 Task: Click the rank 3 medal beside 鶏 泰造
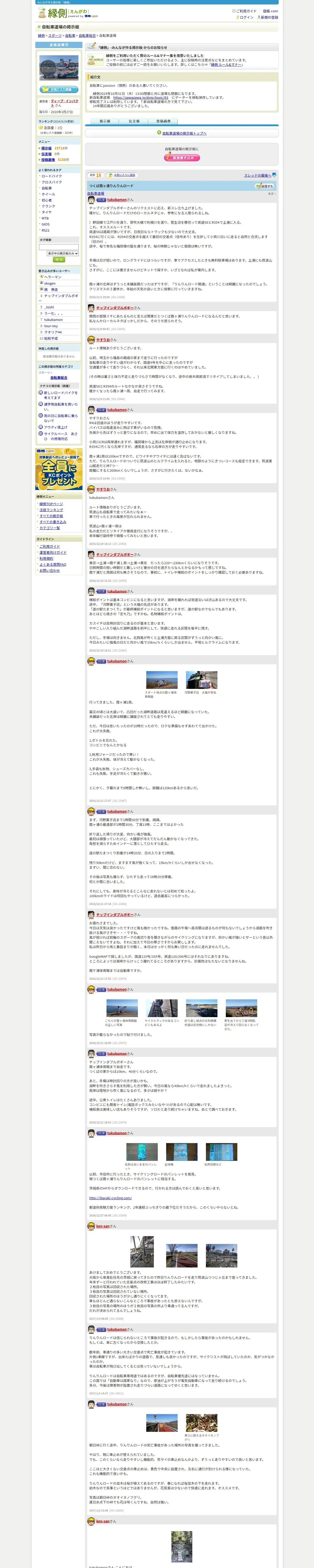pyautogui.click(x=41, y=289)
